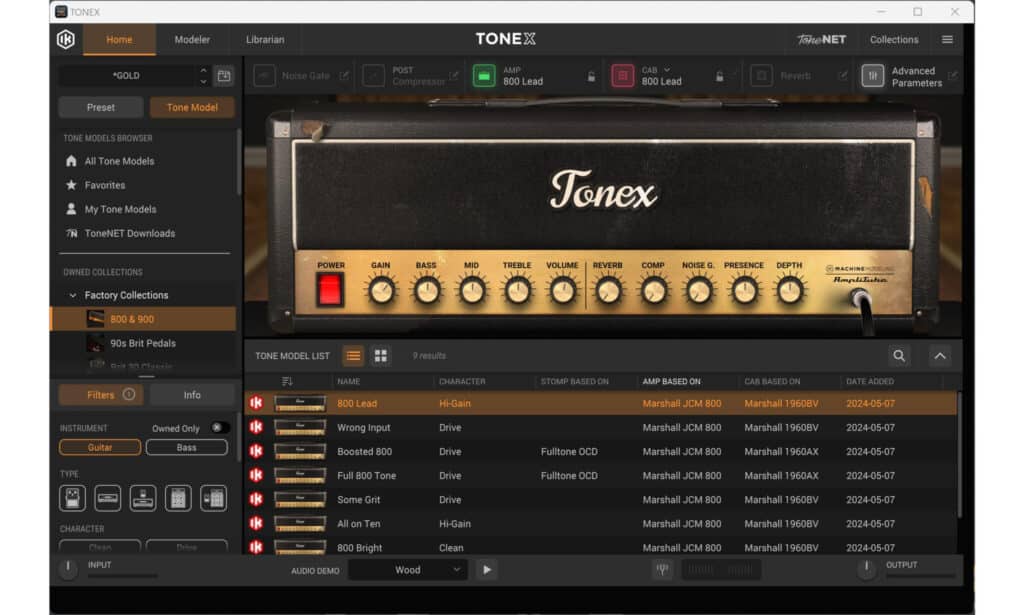The height and width of the screenshot is (615, 1024).
Task: Open the CAB dropdown chevron
Action: (x=667, y=70)
